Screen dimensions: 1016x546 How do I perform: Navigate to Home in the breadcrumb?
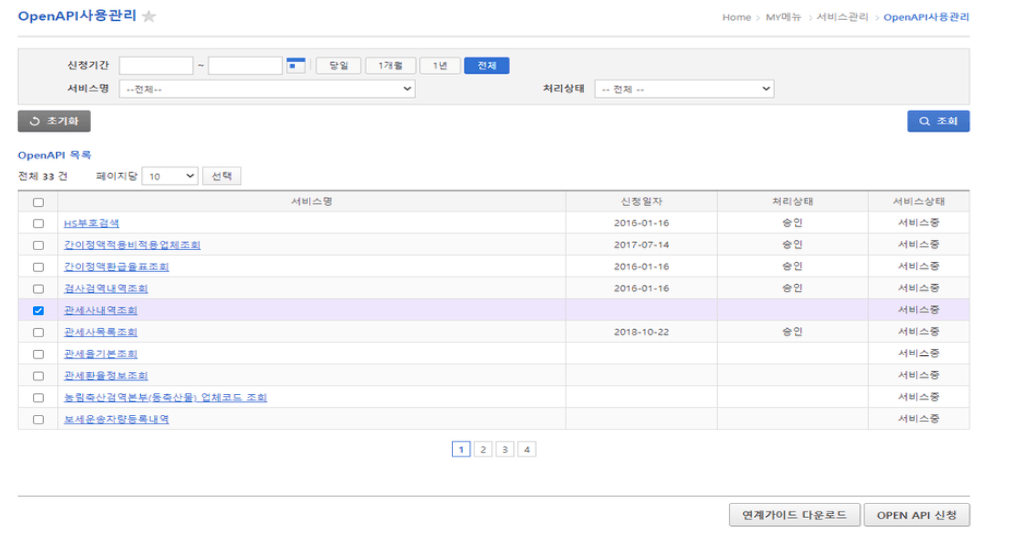[736, 17]
